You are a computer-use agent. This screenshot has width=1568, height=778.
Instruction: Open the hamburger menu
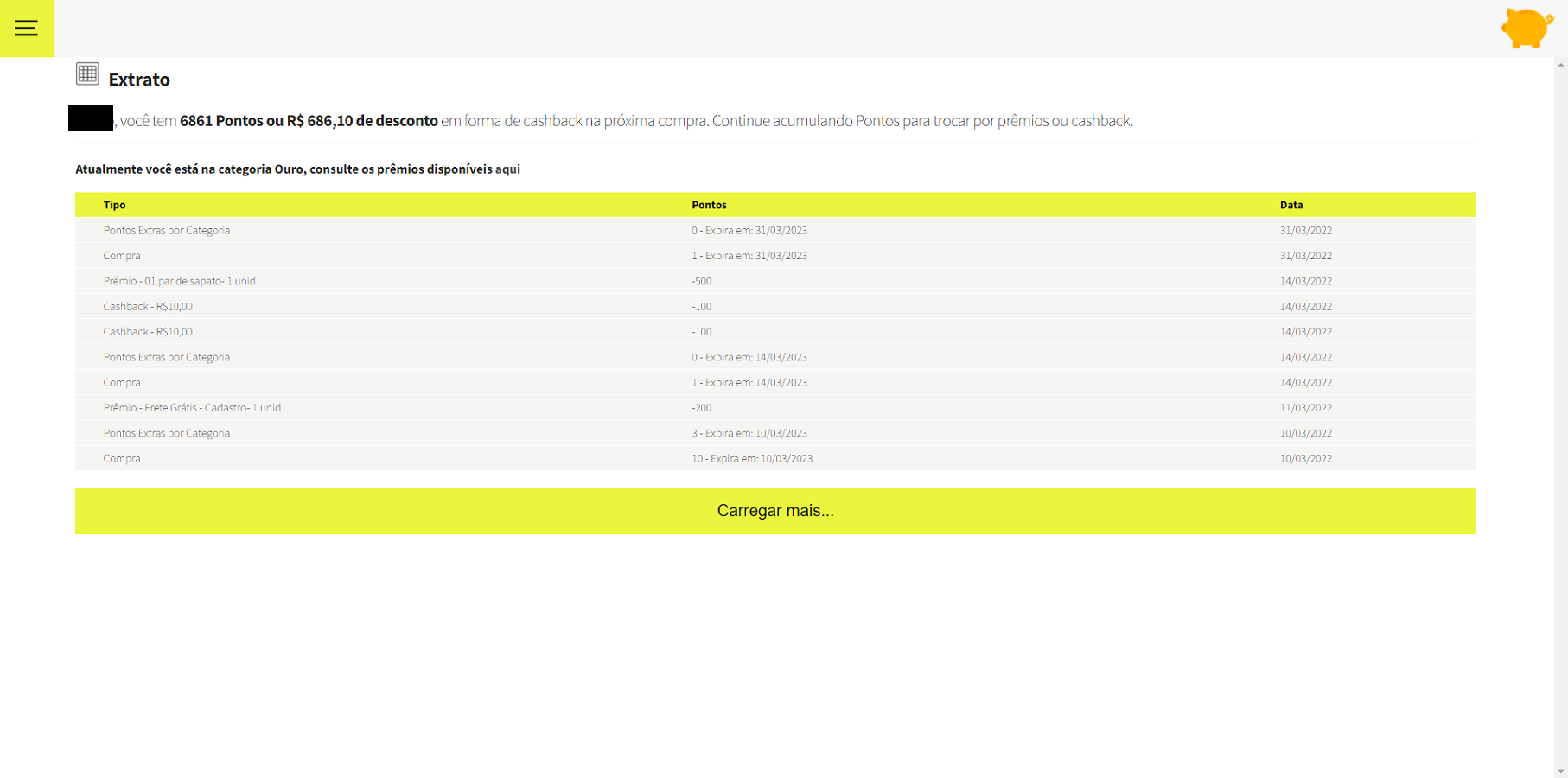27,29
